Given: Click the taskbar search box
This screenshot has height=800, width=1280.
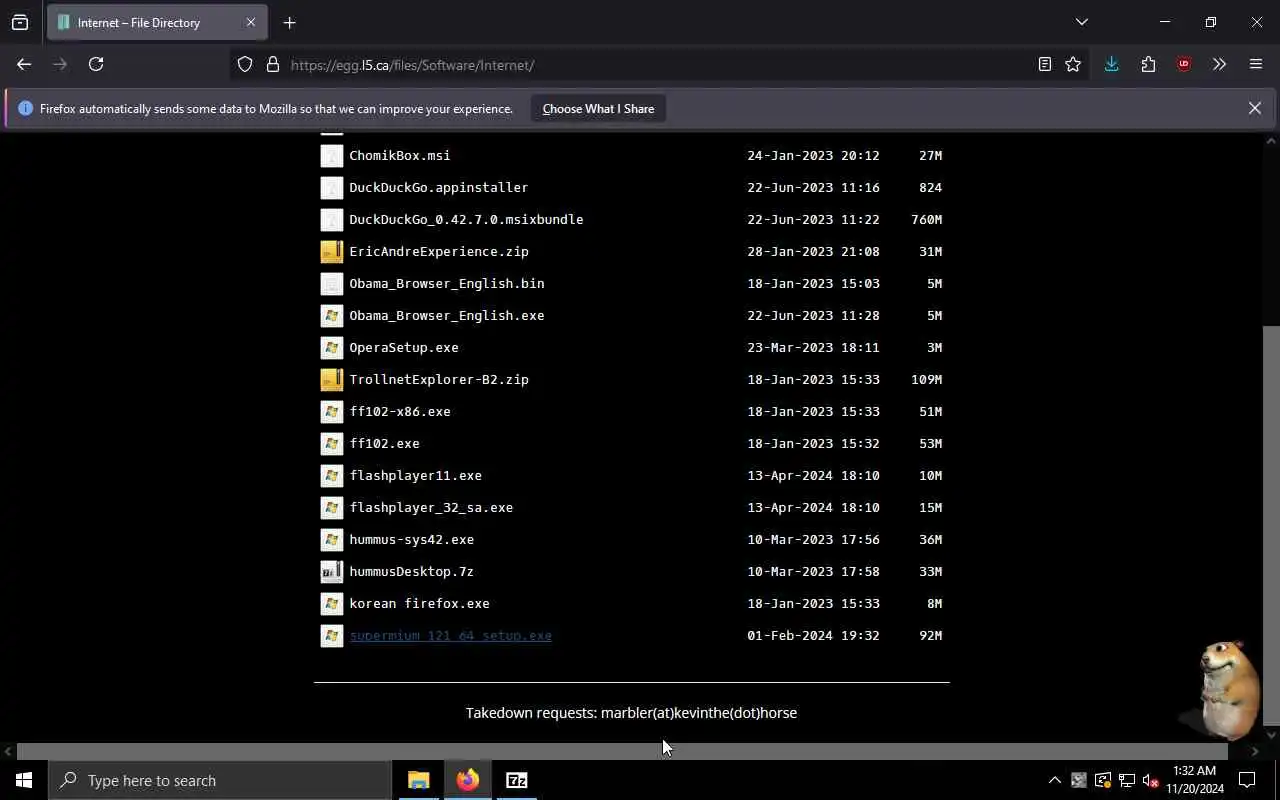Looking at the screenshot, I should (x=220, y=780).
